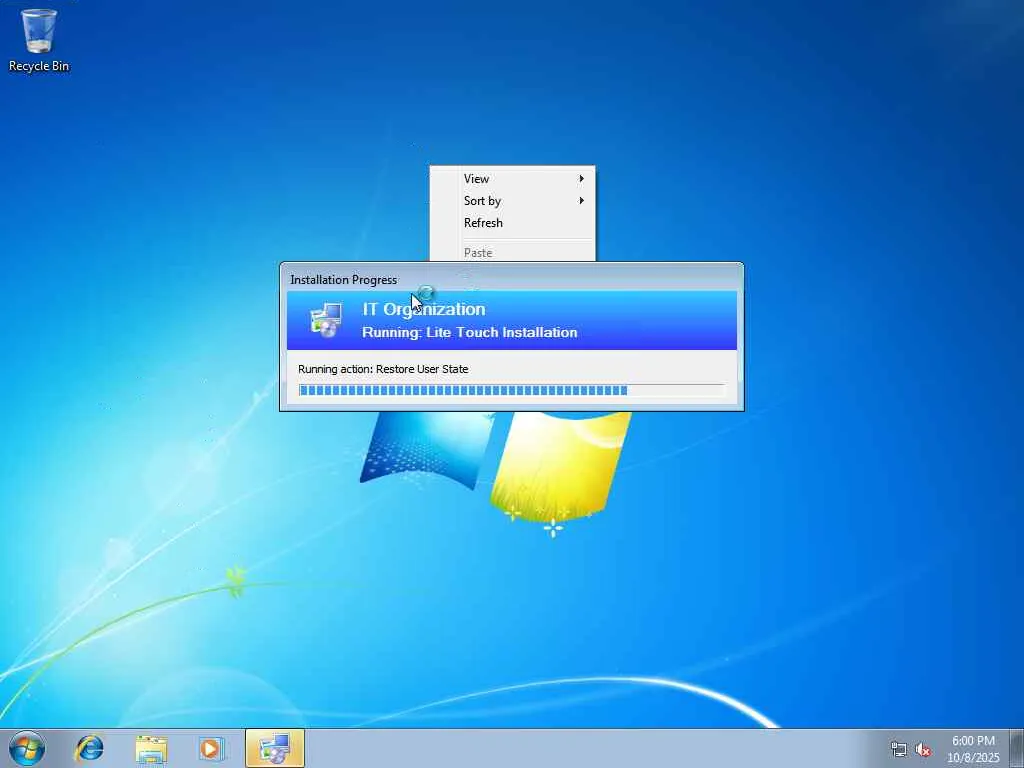Click the network status tray icon
Image resolution: width=1024 pixels, height=768 pixels.
click(899, 749)
